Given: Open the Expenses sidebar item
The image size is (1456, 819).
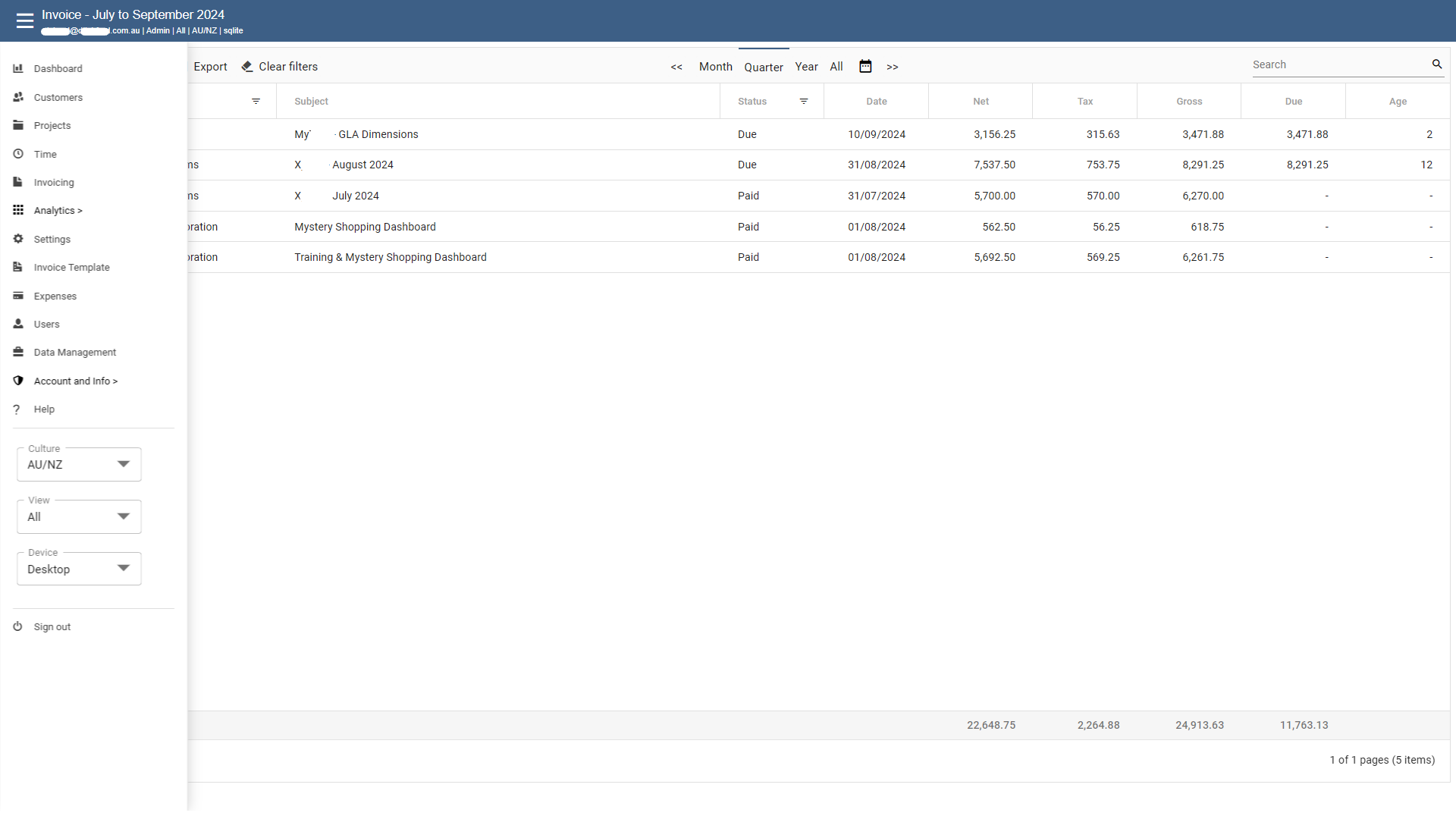Looking at the screenshot, I should click(x=55, y=297).
